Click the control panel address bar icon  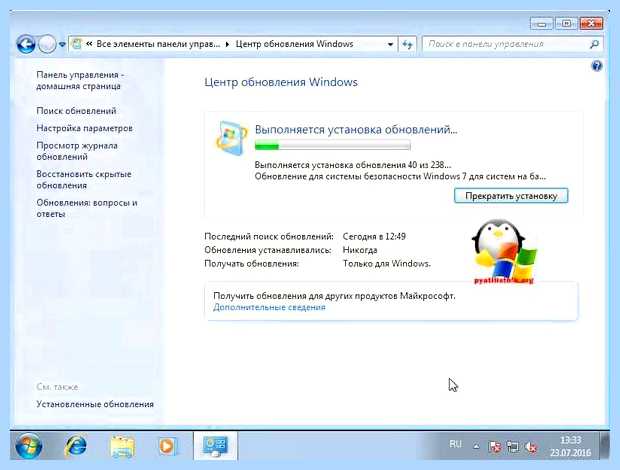pyautogui.click(x=77, y=44)
